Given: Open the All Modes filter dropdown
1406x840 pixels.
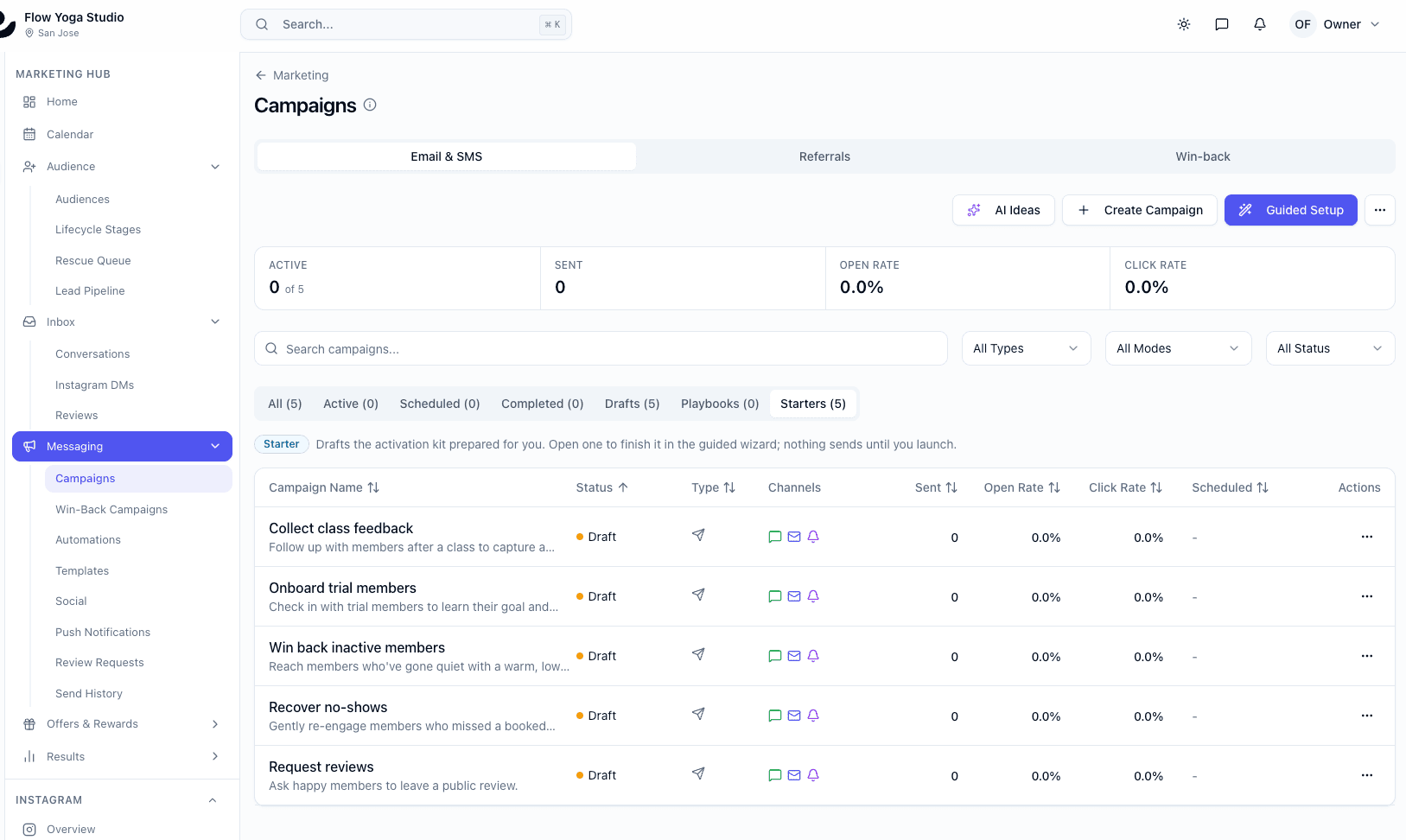Looking at the screenshot, I should coord(1178,348).
